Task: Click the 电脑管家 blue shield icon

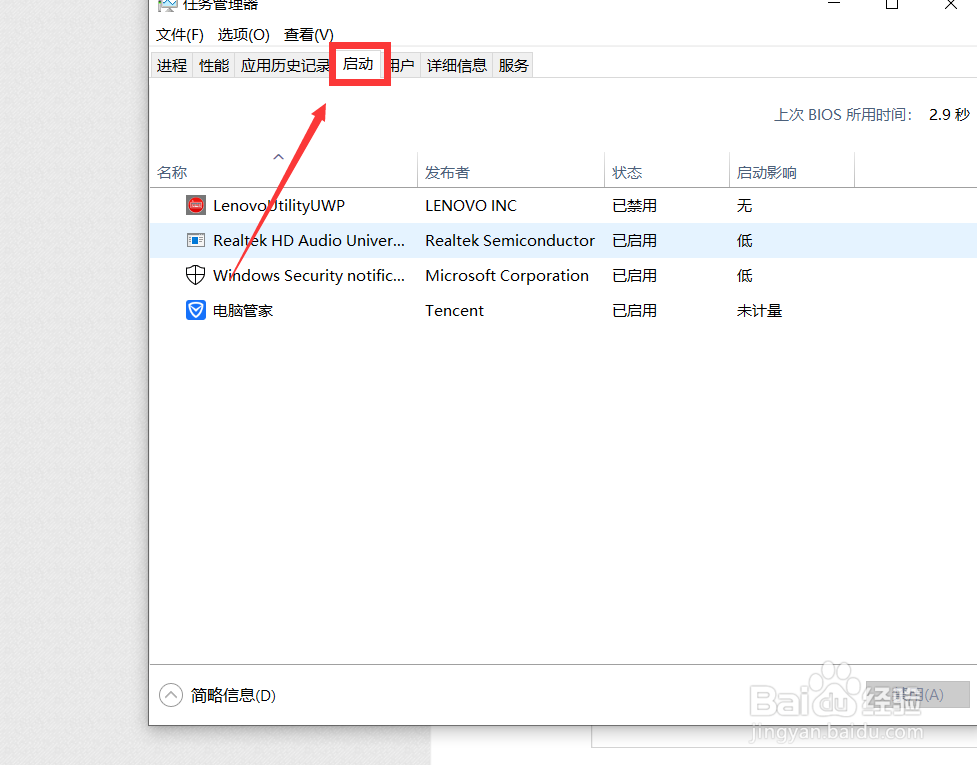Action: 196,310
